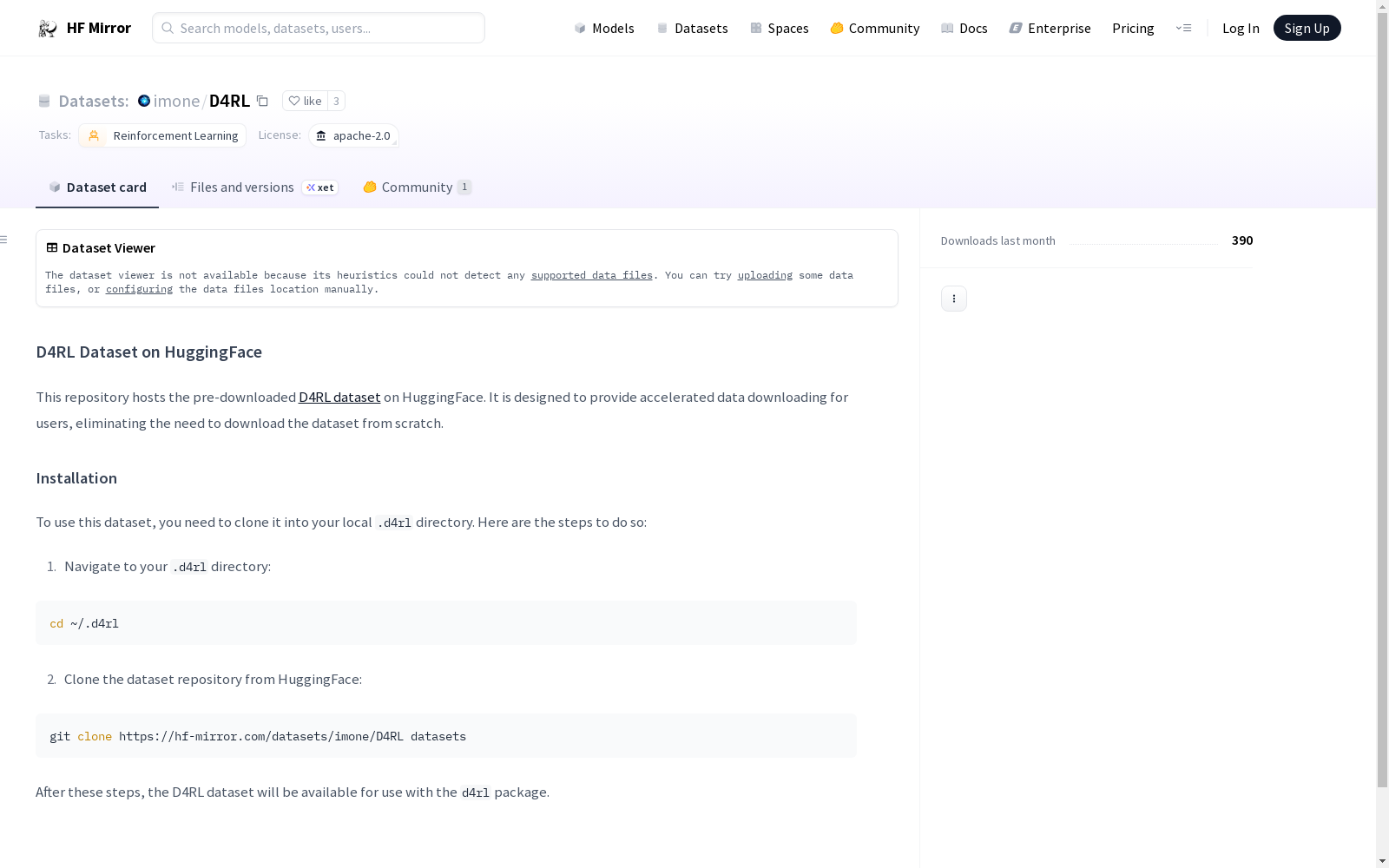The height and width of the screenshot is (868, 1389).
Task: Click the heart like button
Action: pos(305,101)
